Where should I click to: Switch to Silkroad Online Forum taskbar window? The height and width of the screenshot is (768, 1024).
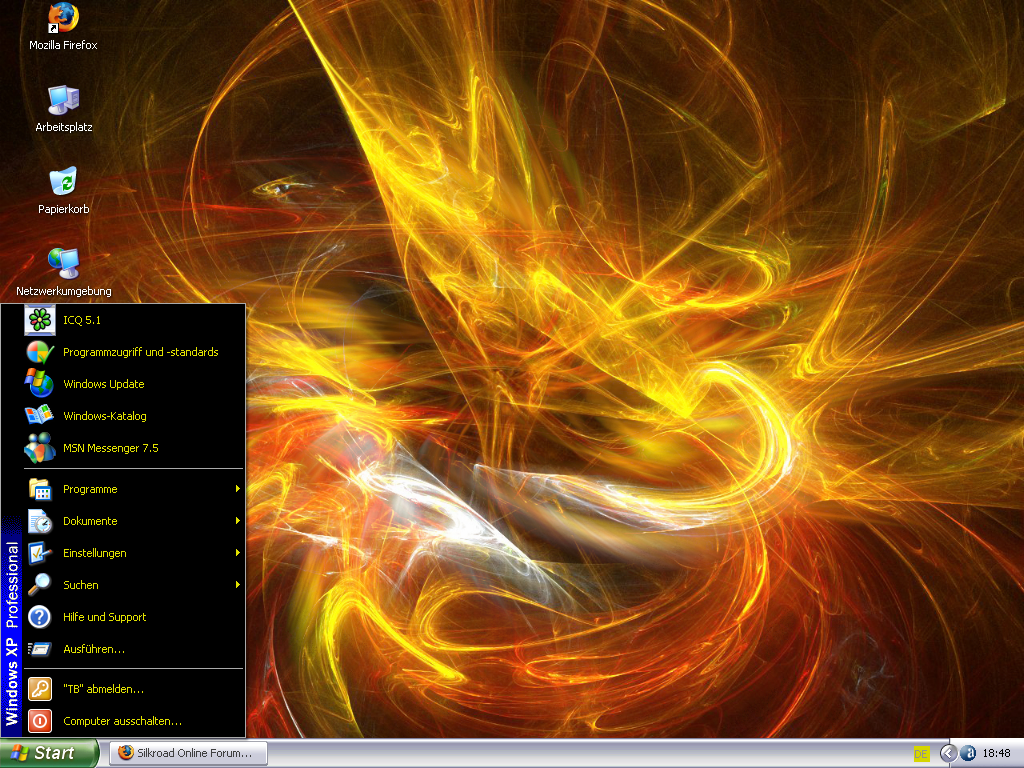pyautogui.click(x=187, y=753)
